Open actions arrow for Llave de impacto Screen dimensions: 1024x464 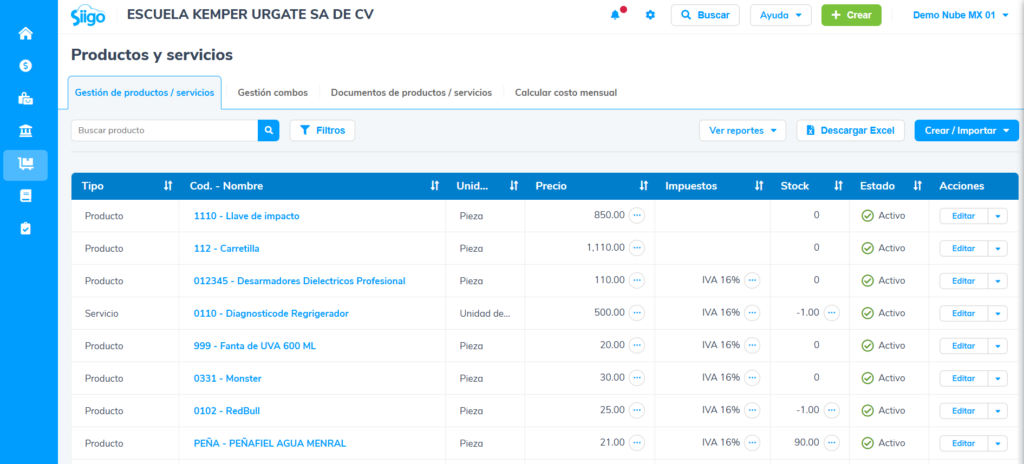tap(998, 216)
